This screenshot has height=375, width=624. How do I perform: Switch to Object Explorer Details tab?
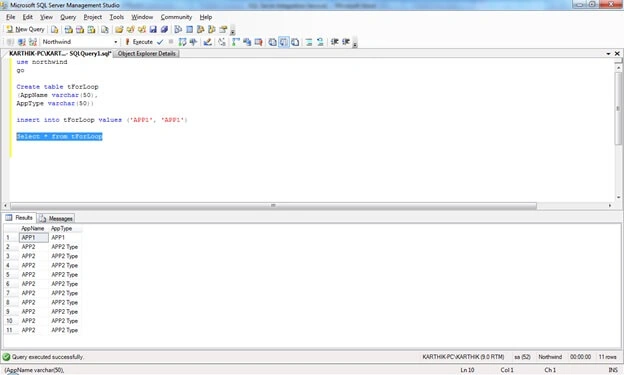pos(146,53)
